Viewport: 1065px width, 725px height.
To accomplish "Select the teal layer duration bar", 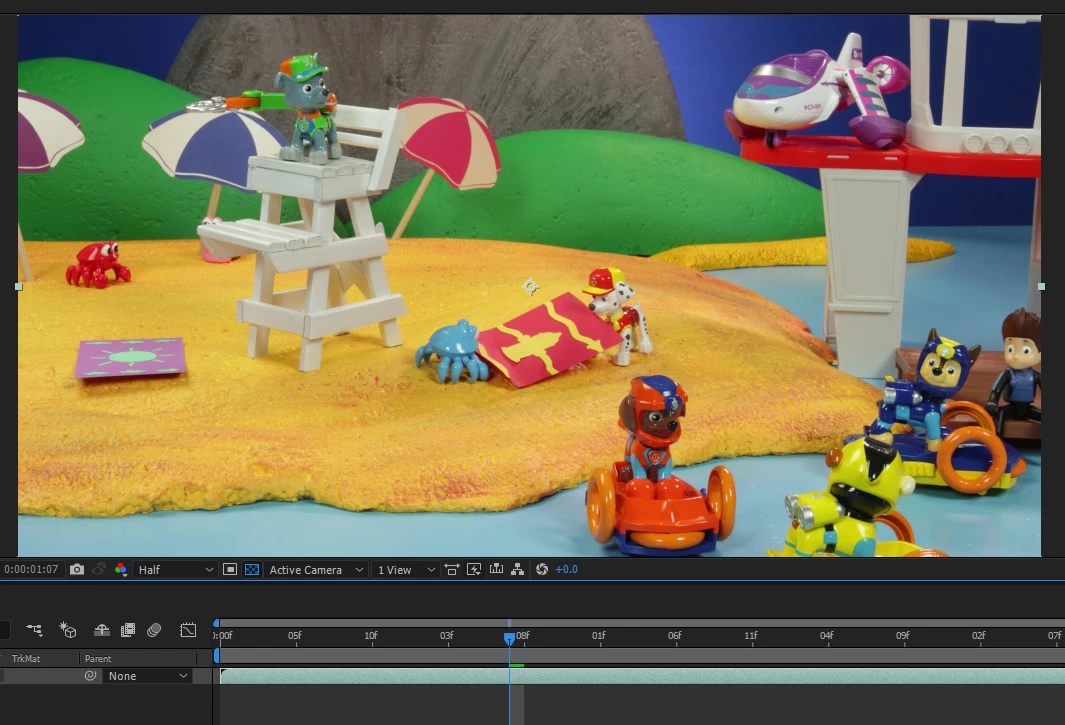I will (x=642, y=676).
